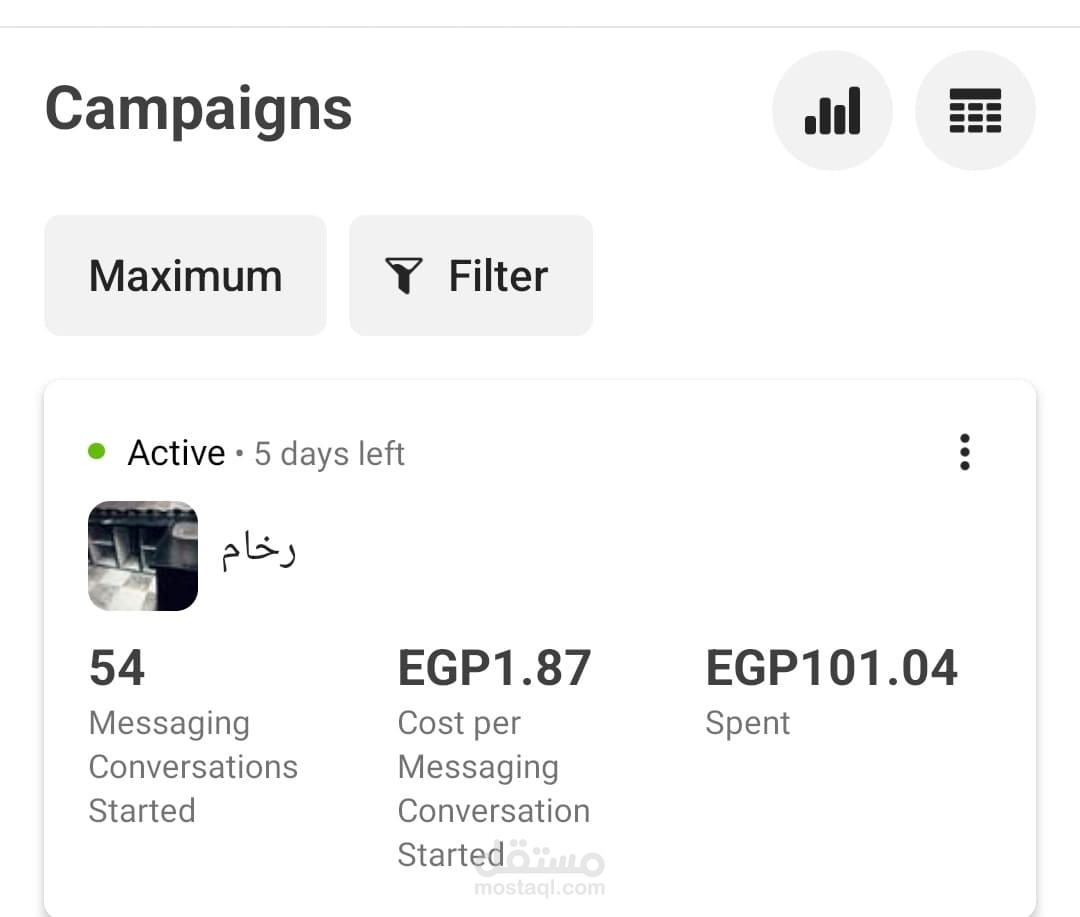Click the Active status label
Viewport: 1080px width, 917px height.
click(176, 453)
